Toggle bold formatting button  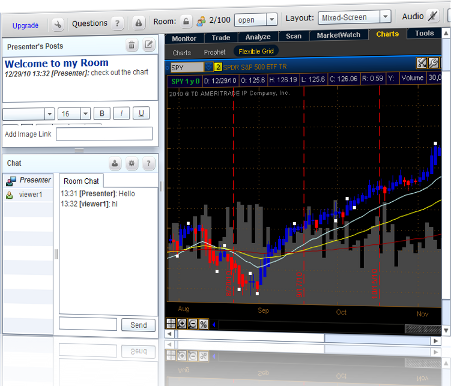102,113
